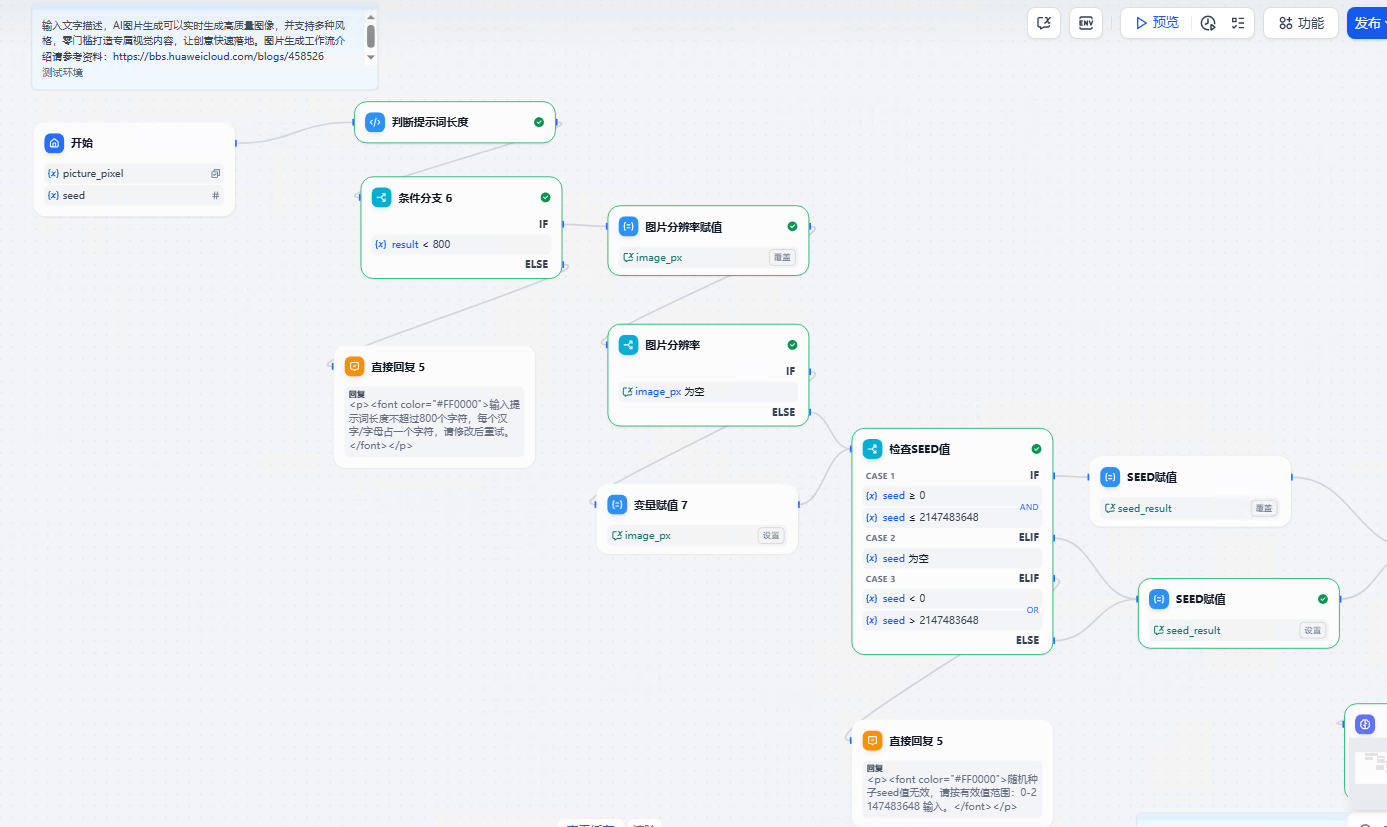
Task: Click 覆盖 tag on 图片分辨率赋值 node
Action: pos(782,258)
